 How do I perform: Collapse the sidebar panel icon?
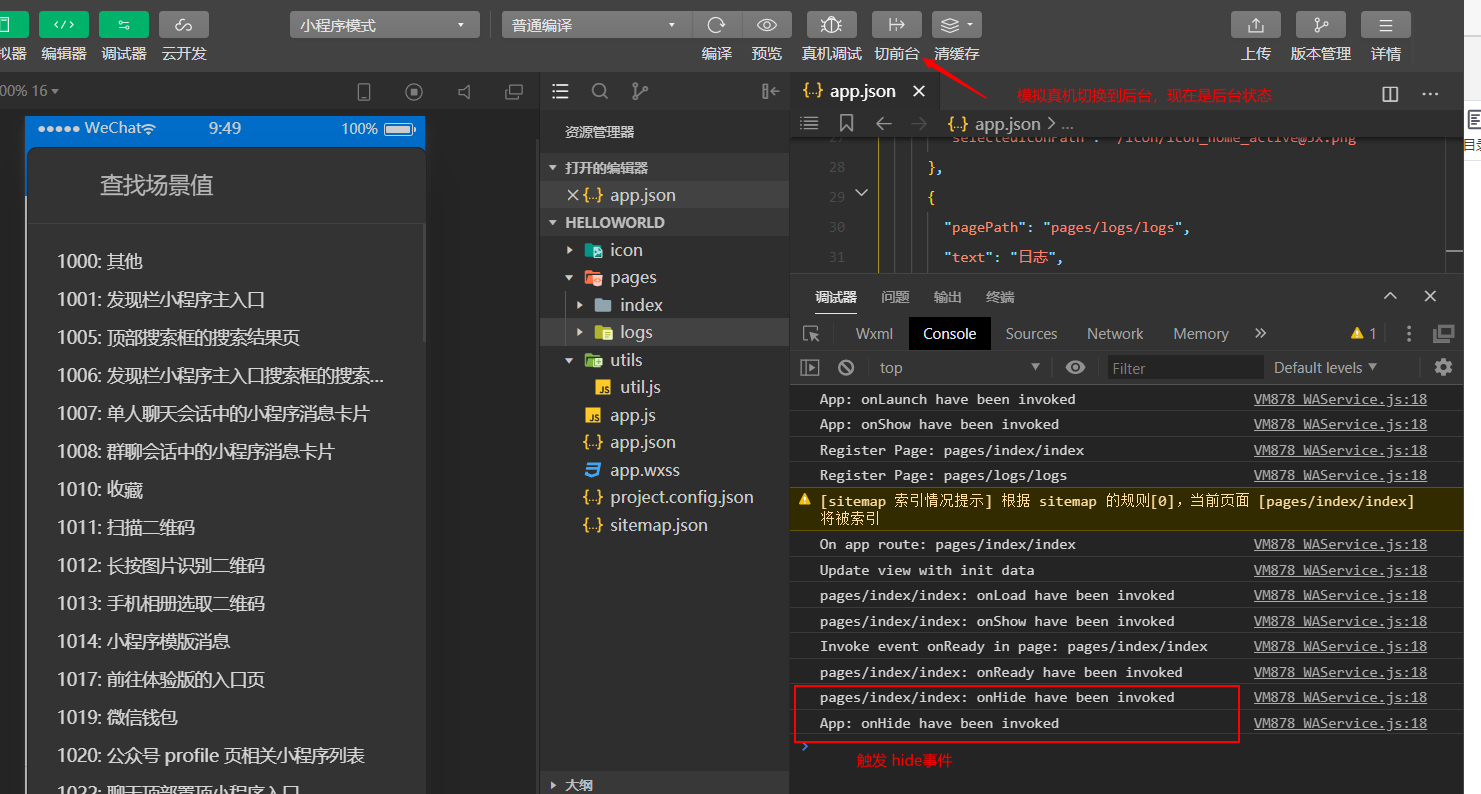coord(770,91)
